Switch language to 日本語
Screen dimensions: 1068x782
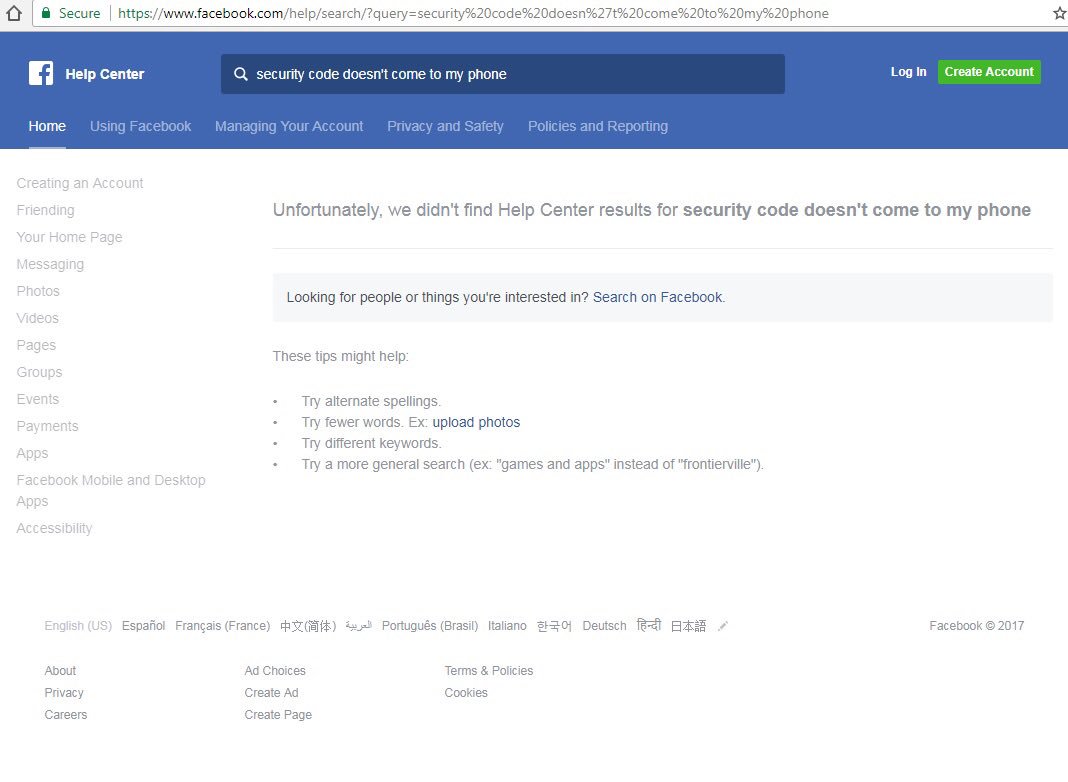click(x=689, y=625)
